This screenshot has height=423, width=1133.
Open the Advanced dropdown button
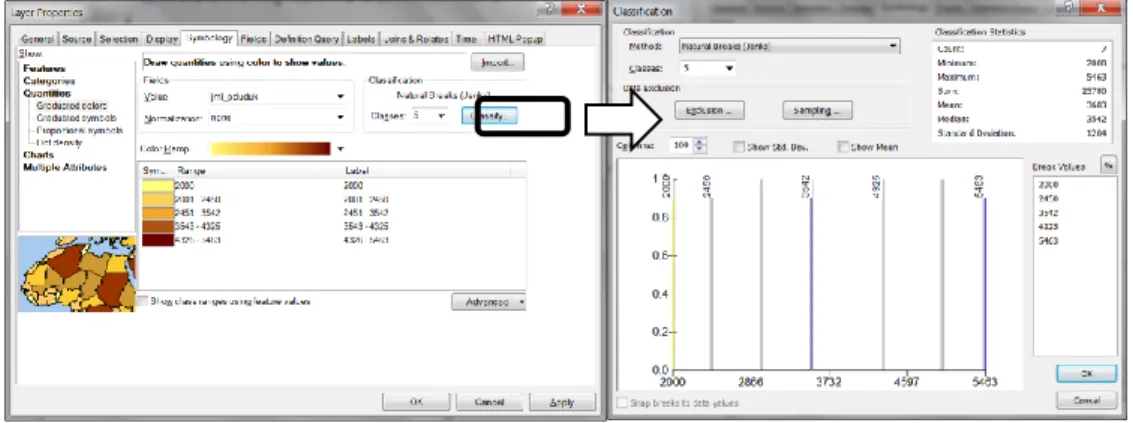coord(488,302)
